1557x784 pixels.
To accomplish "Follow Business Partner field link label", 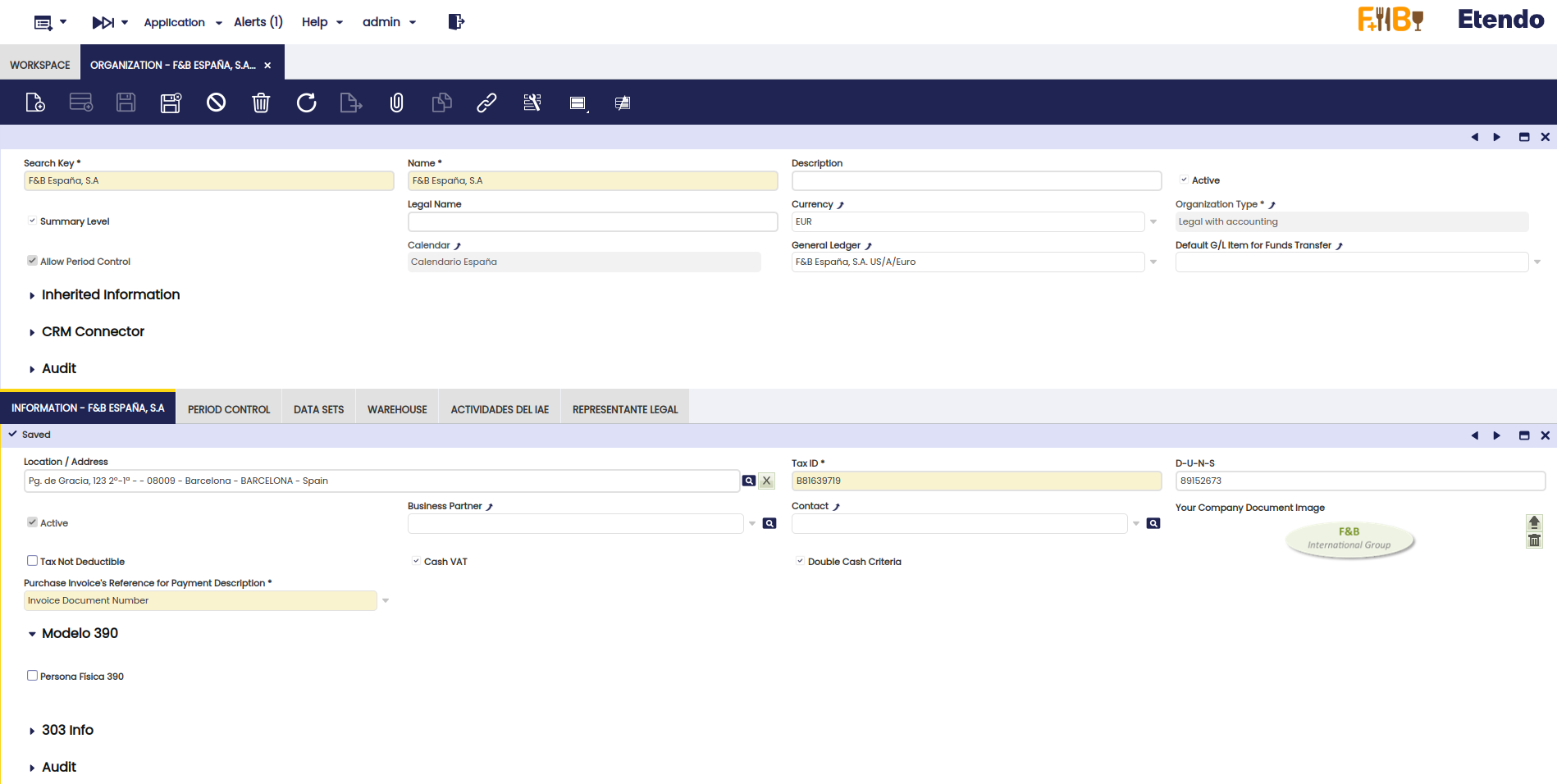I will (x=450, y=506).
